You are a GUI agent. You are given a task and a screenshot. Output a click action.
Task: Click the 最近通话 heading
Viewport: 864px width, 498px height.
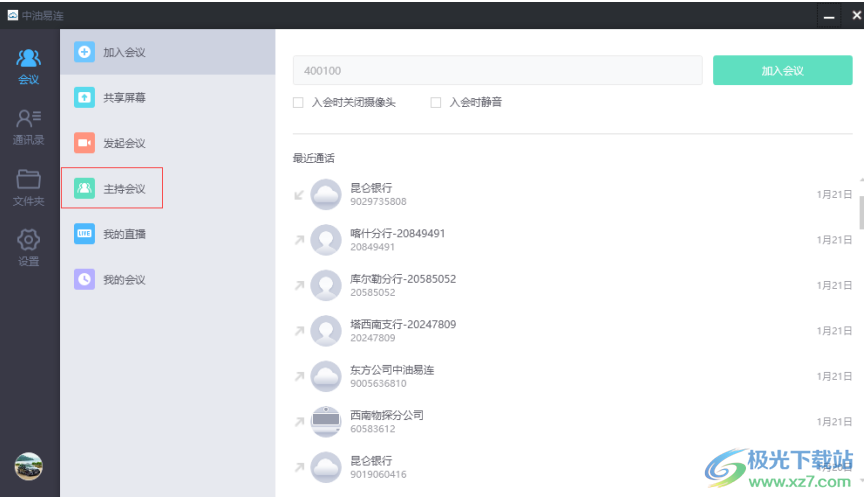click(x=314, y=158)
